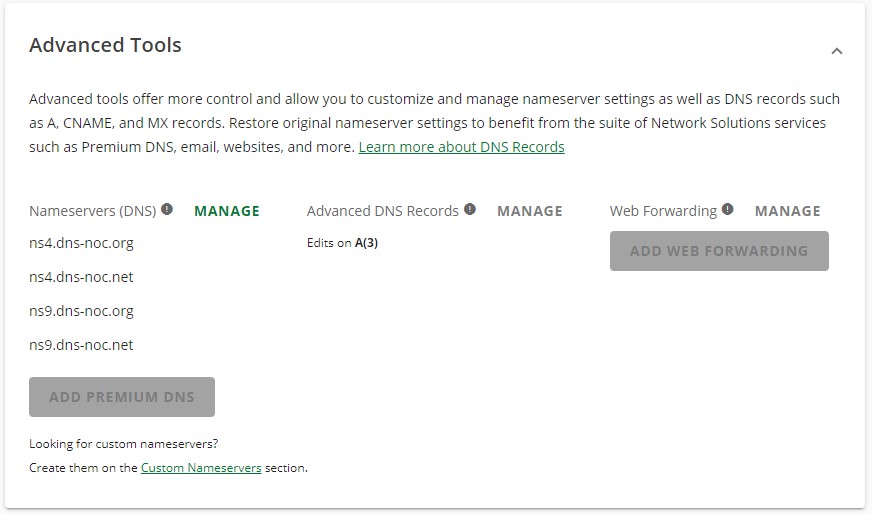Select the ns9.dns-noc.net nameserver text

[x=81, y=345]
